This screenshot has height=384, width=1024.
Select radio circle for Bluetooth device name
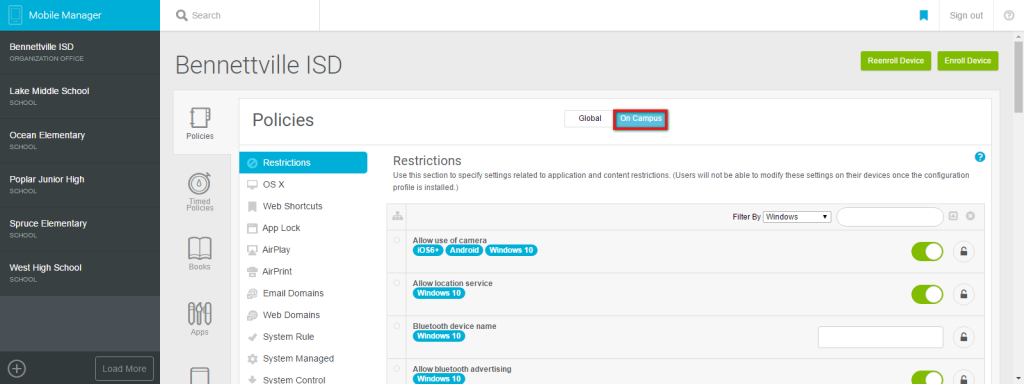[396, 325]
